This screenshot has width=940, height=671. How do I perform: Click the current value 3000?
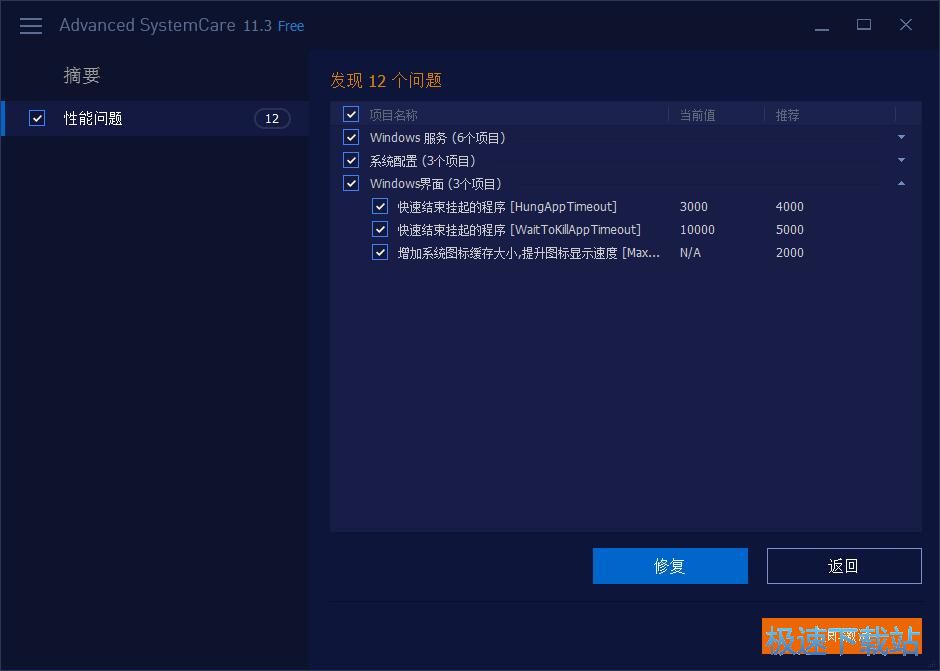coord(694,207)
